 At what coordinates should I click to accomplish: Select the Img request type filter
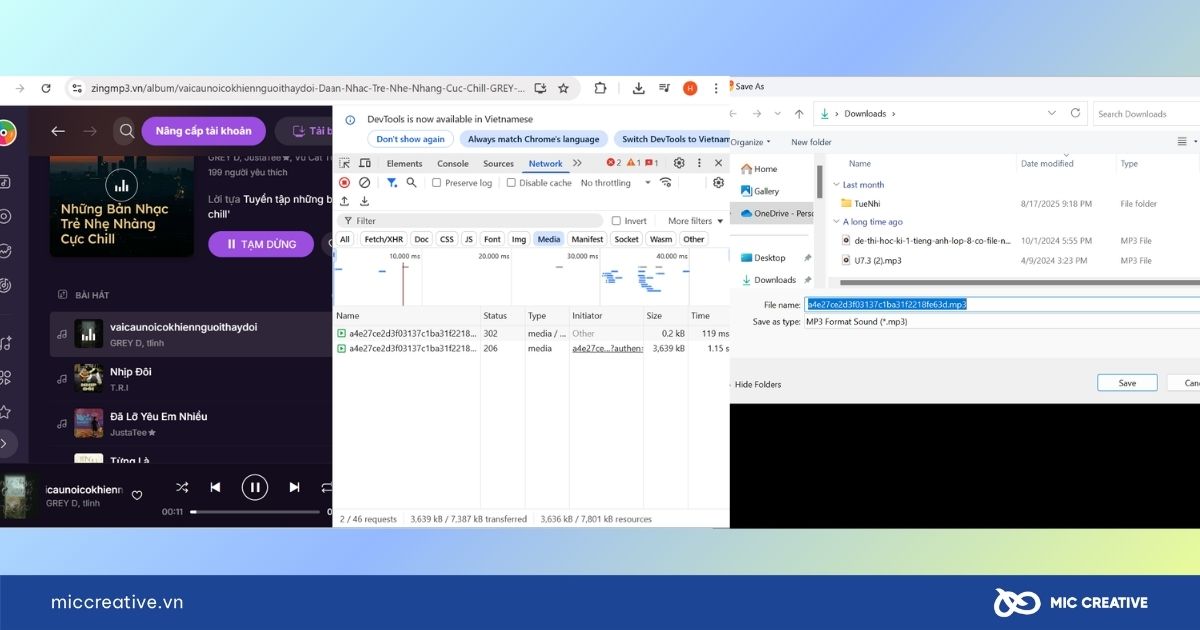519,239
